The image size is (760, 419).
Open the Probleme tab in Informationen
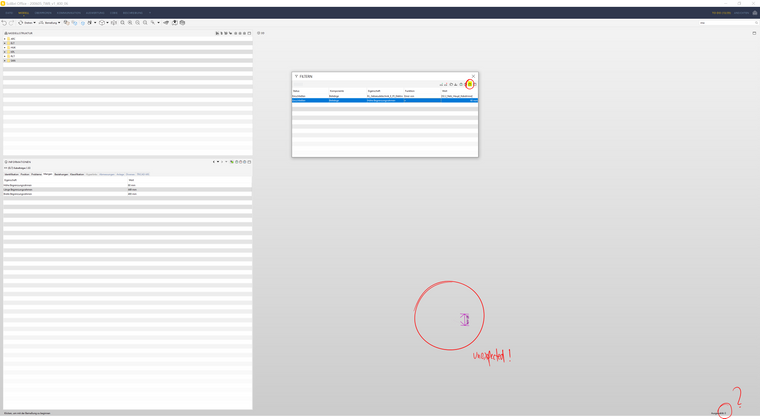36,174
